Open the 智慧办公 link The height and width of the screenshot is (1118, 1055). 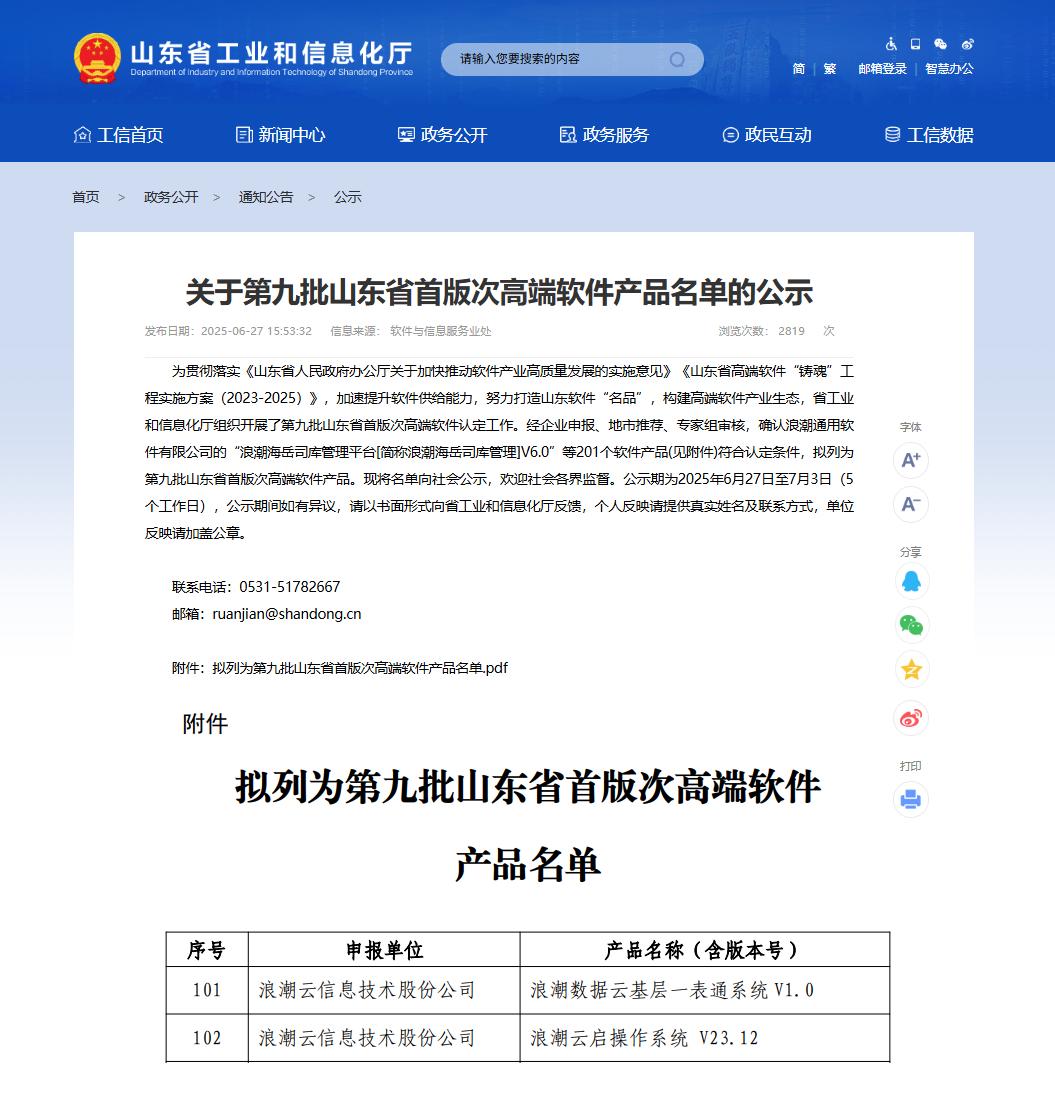(950, 68)
